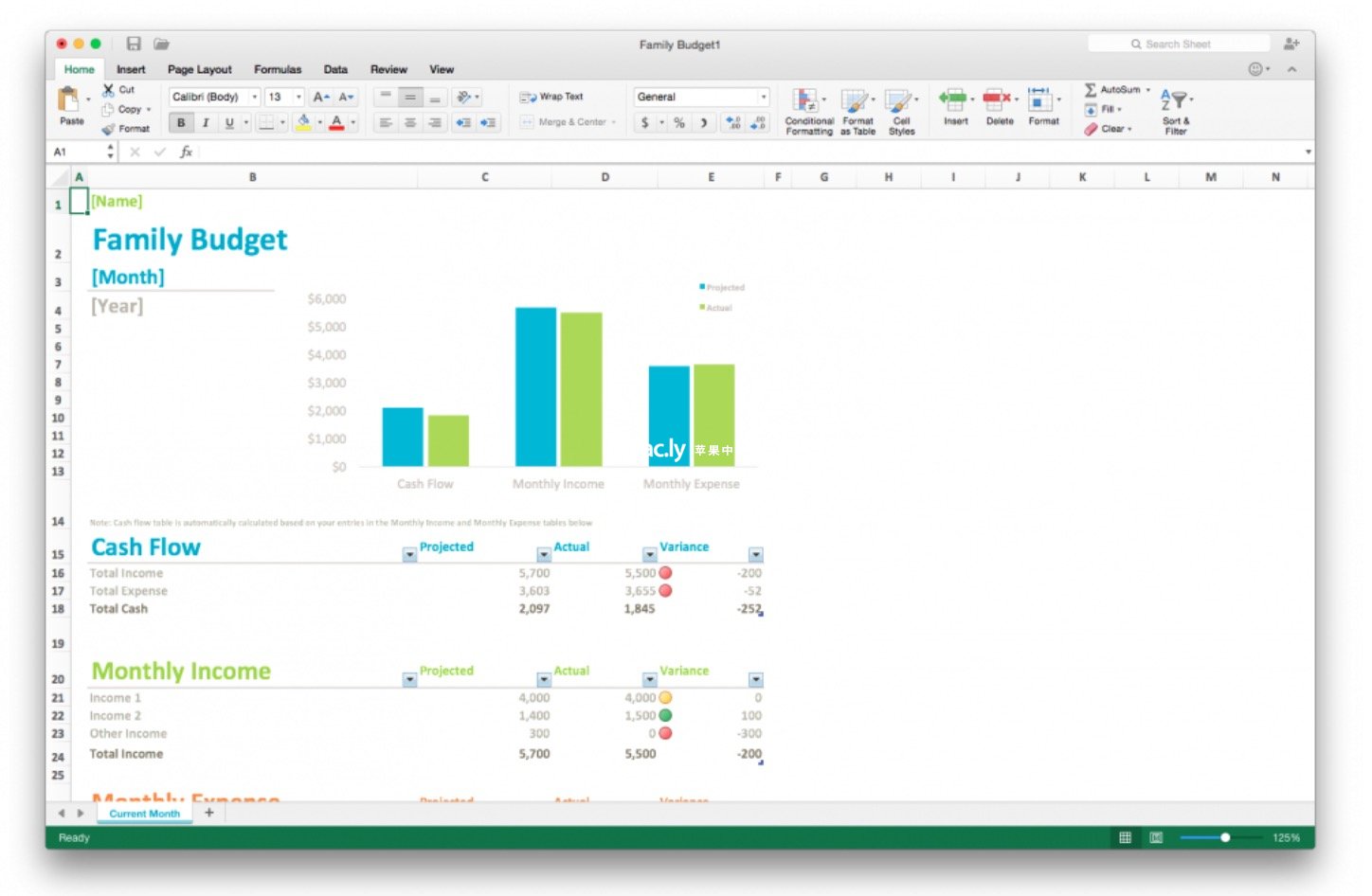Screen dimensions: 1372x896
Task: Click the Sort & Filter icon
Action: coord(1173,99)
